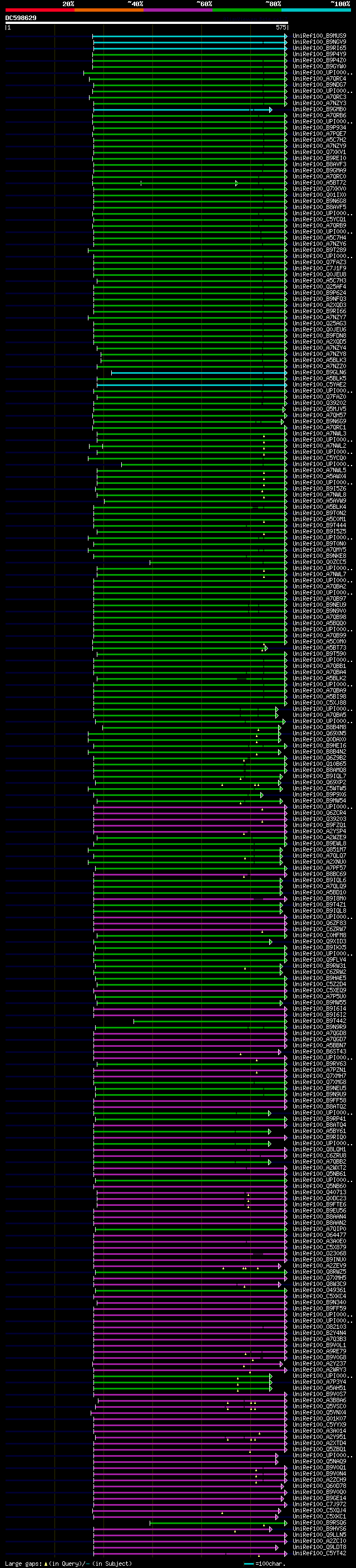Open the UniRef100_B9HEI6 hit
The image size is (356, 1568).
tap(319, 746)
